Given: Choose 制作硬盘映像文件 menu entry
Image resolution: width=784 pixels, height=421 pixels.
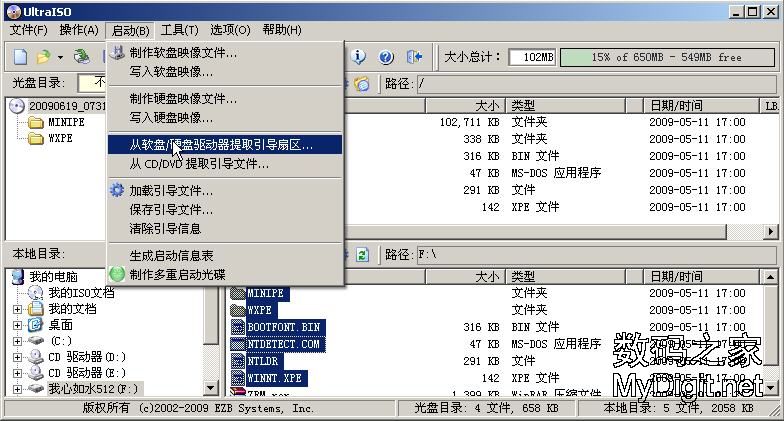Looking at the screenshot, I should pyautogui.click(x=225, y=99).
